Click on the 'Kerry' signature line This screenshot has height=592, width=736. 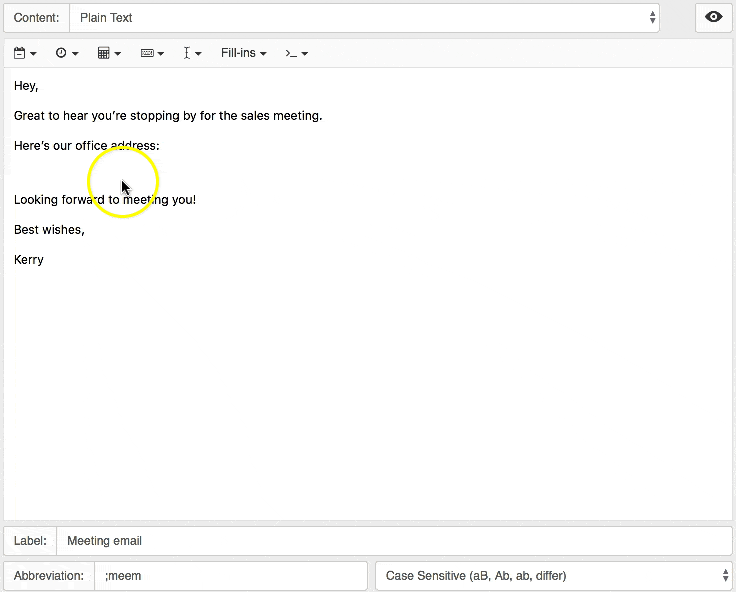(x=29, y=260)
